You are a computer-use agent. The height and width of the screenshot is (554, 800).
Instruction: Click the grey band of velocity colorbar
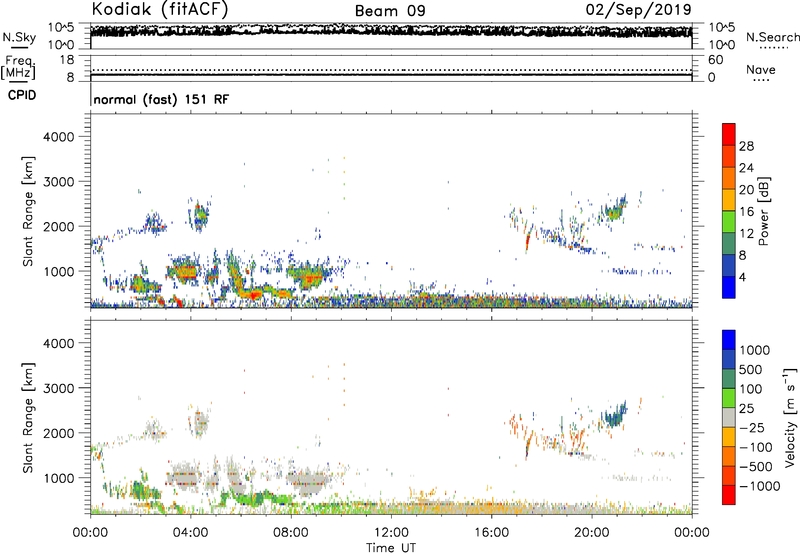click(729, 417)
